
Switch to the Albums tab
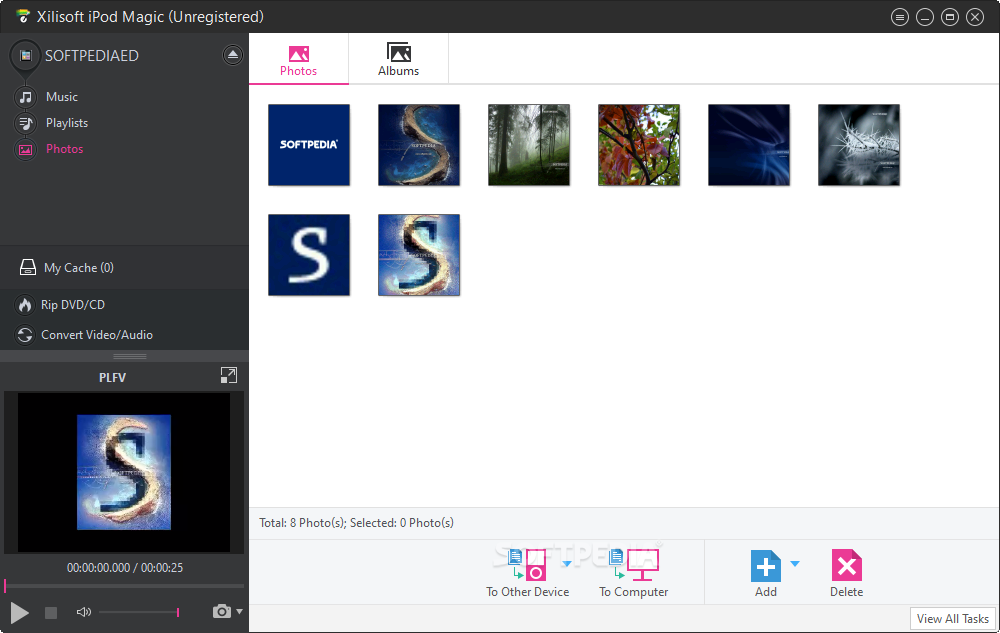[399, 61]
